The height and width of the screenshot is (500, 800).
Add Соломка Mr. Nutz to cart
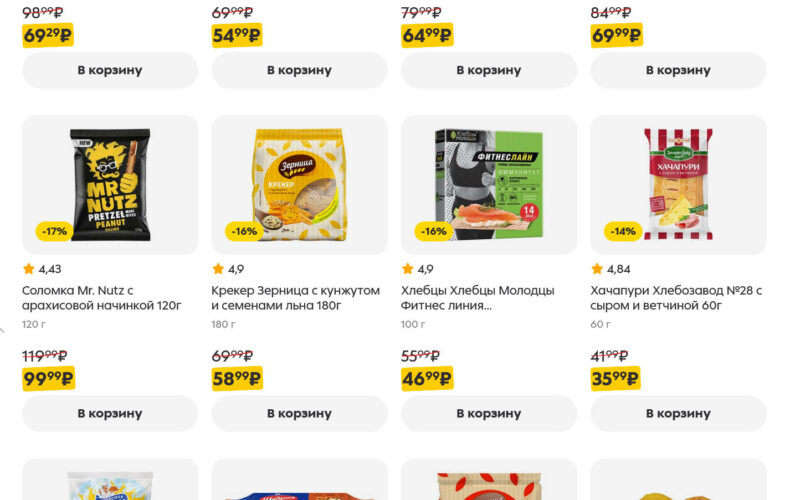point(110,413)
